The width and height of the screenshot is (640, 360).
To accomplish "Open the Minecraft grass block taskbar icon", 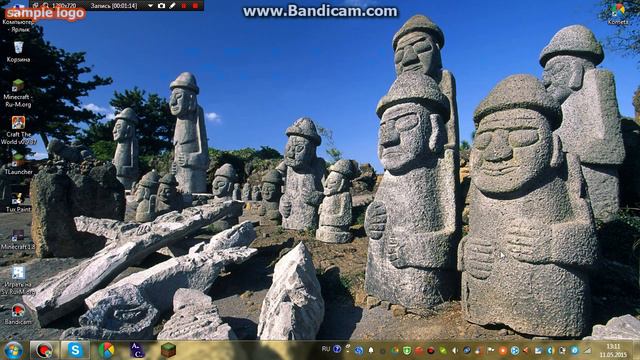I will [168, 350].
